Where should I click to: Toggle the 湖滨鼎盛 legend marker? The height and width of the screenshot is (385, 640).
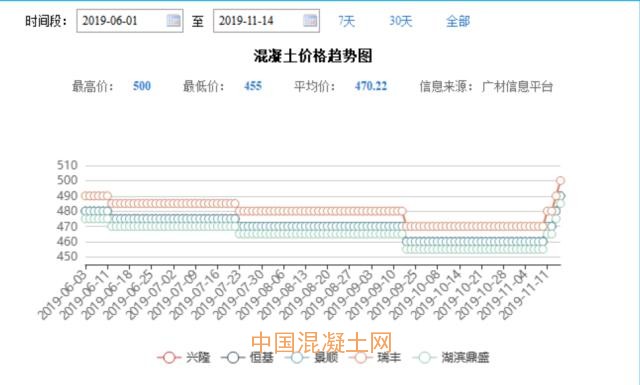425,358
